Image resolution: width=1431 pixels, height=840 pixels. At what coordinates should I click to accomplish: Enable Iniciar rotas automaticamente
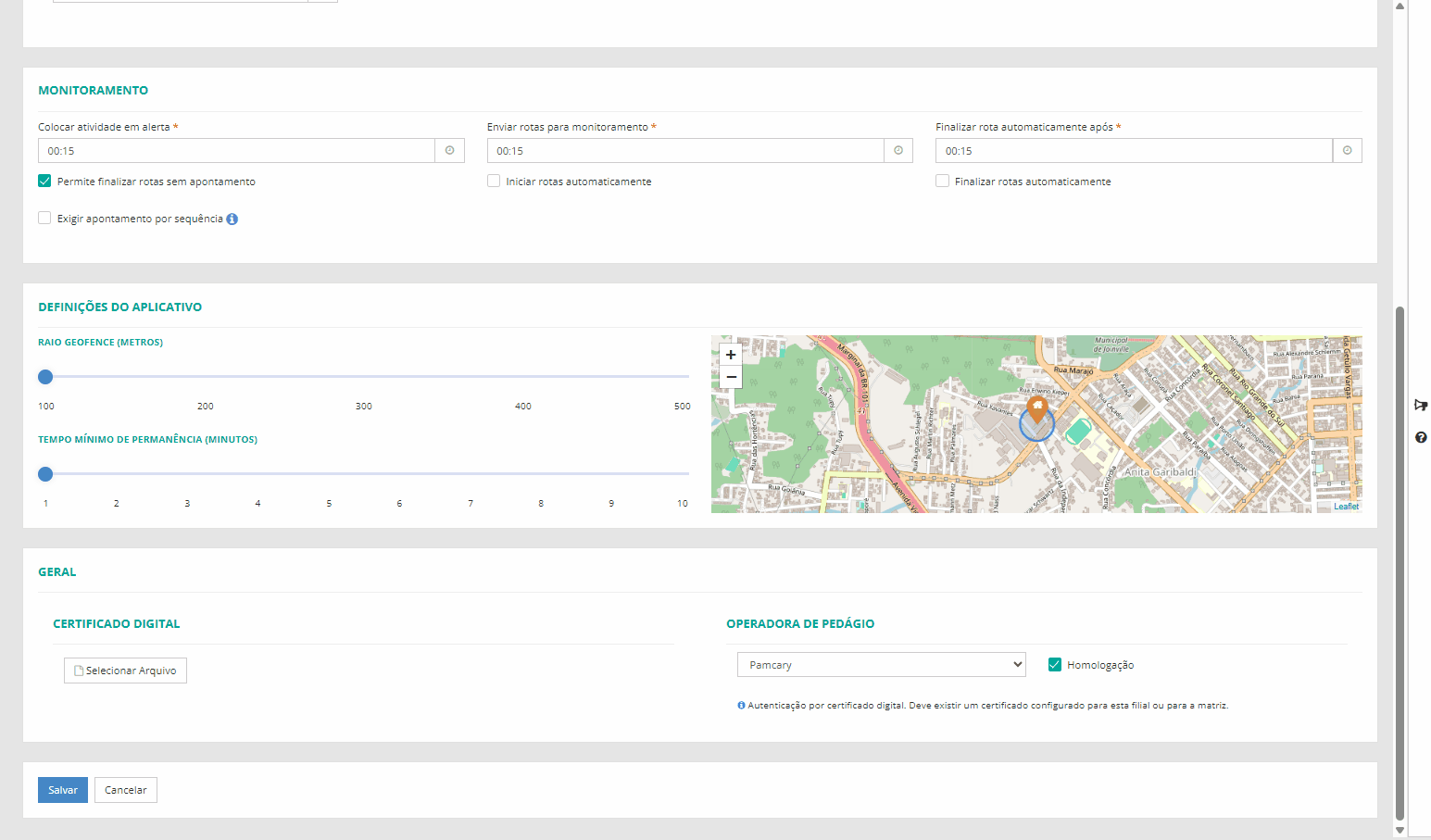click(494, 182)
